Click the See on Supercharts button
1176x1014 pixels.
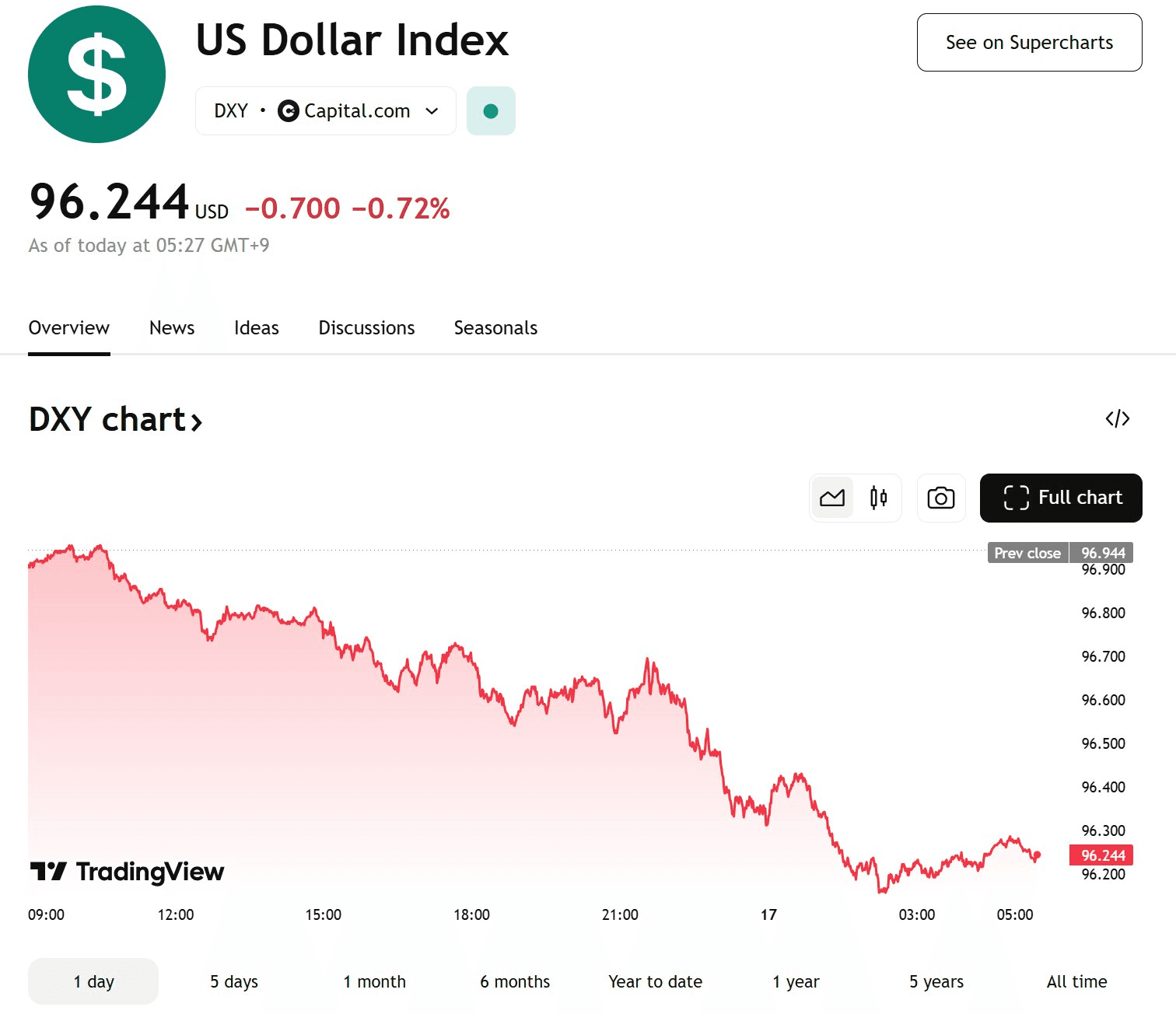1029,43
